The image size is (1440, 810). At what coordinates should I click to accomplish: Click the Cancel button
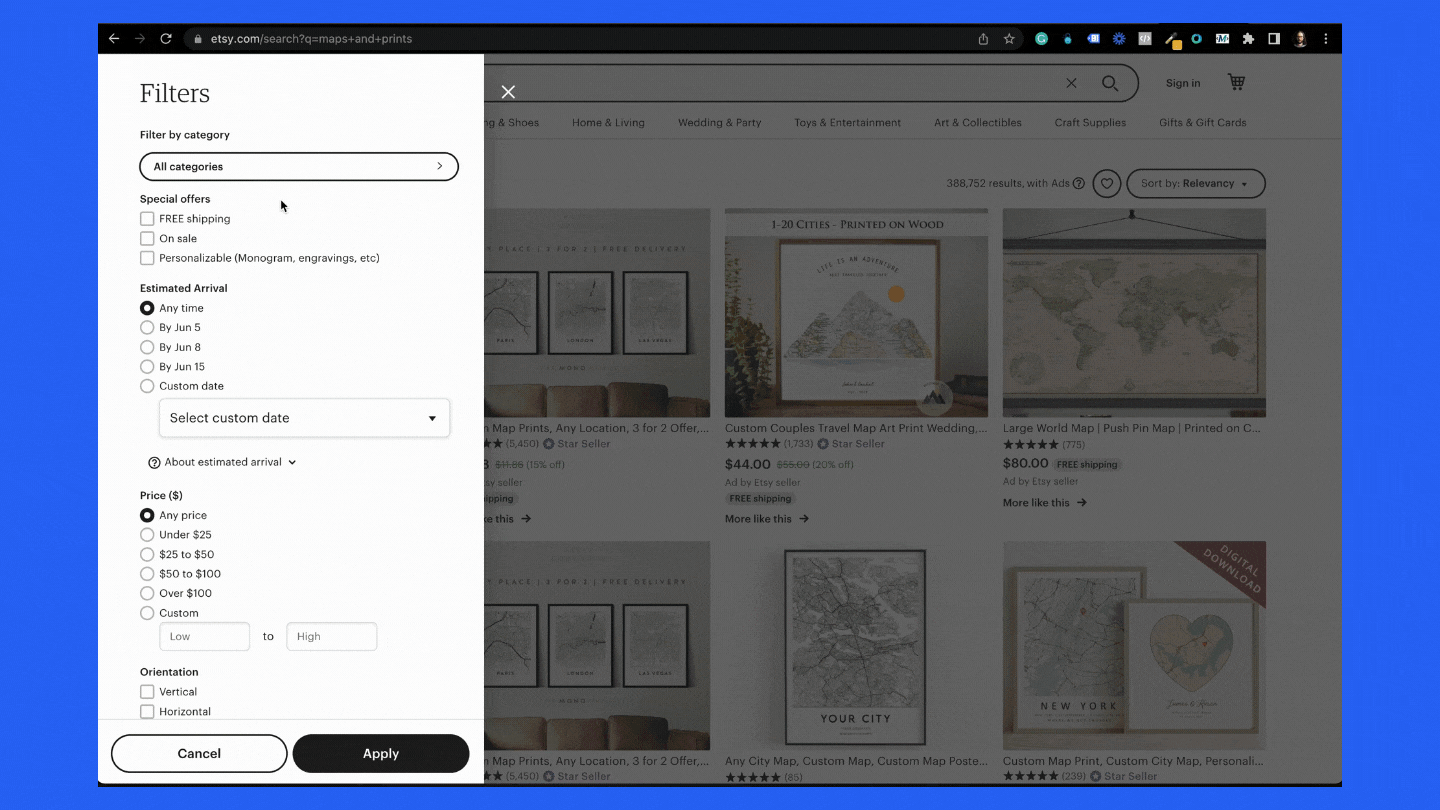point(199,754)
